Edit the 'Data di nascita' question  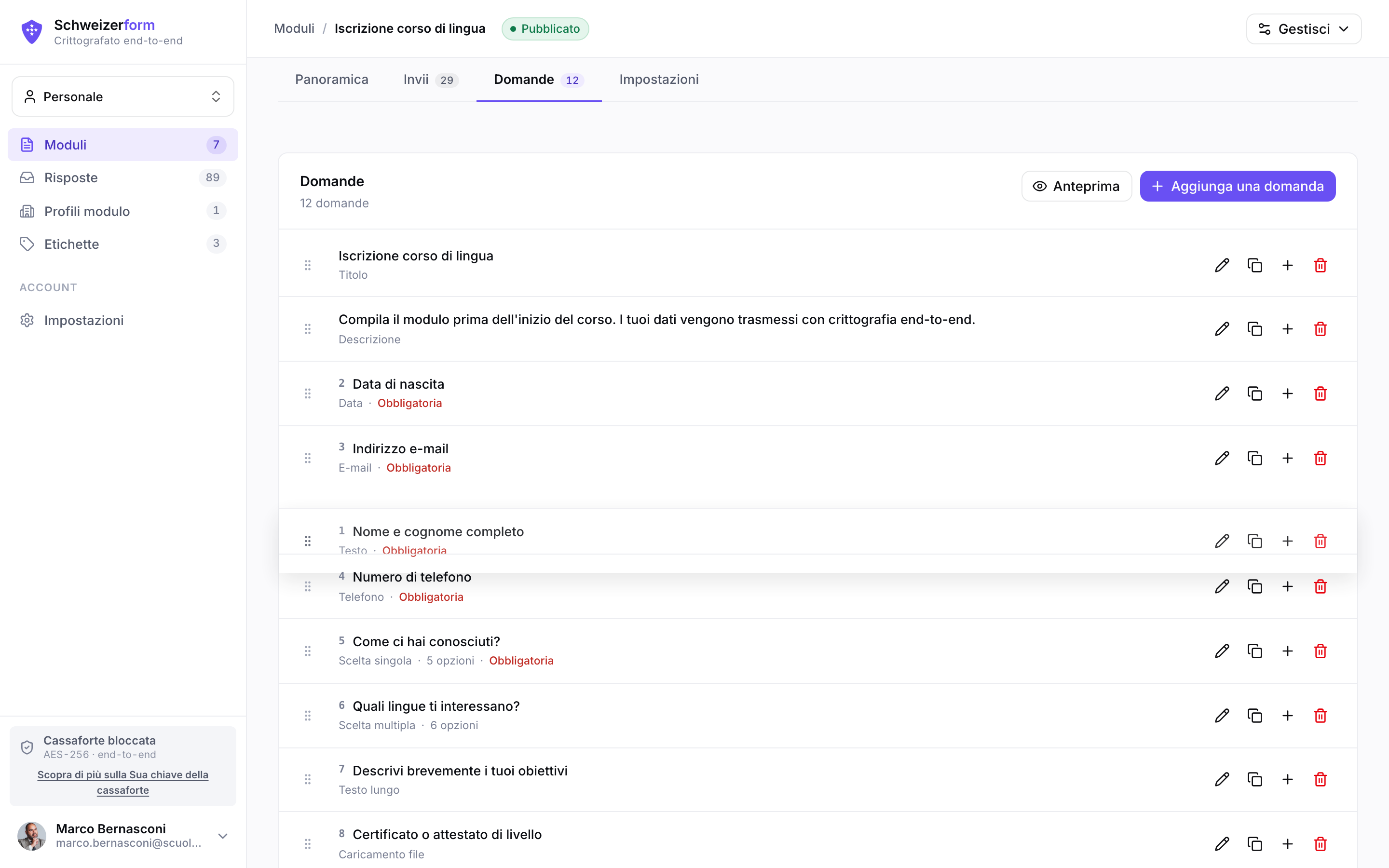tap(1222, 393)
